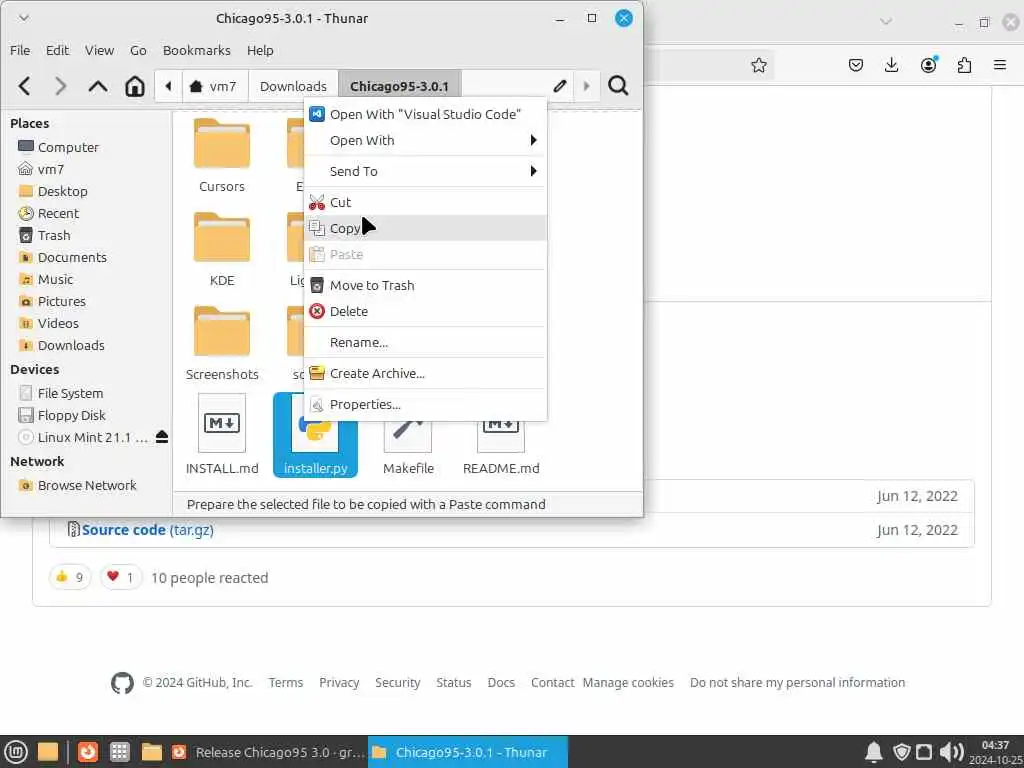Open the notifications bell in tray
The image size is (1024, 768).
point(874,752)
